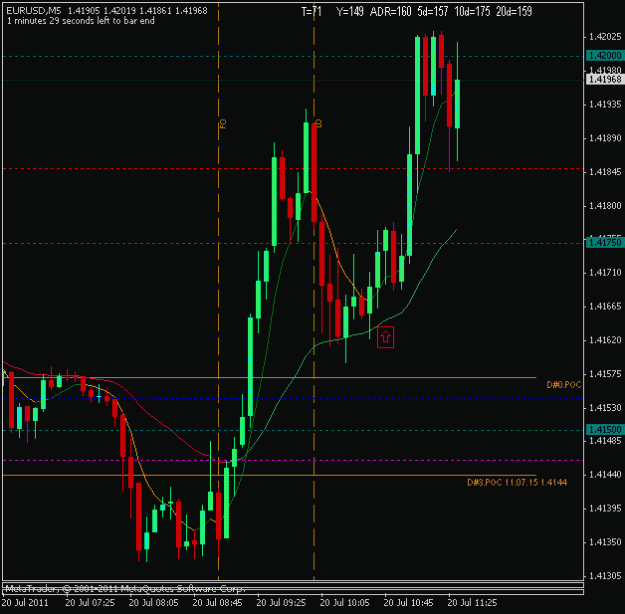This screenshot has height=614, width=625.
Task: Click the '20 Jul 09:25' time label
Action: pos(281,602)
